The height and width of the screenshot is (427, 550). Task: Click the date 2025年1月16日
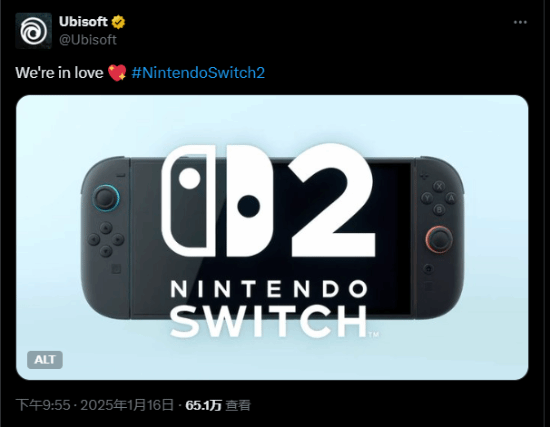click(127, 405)
